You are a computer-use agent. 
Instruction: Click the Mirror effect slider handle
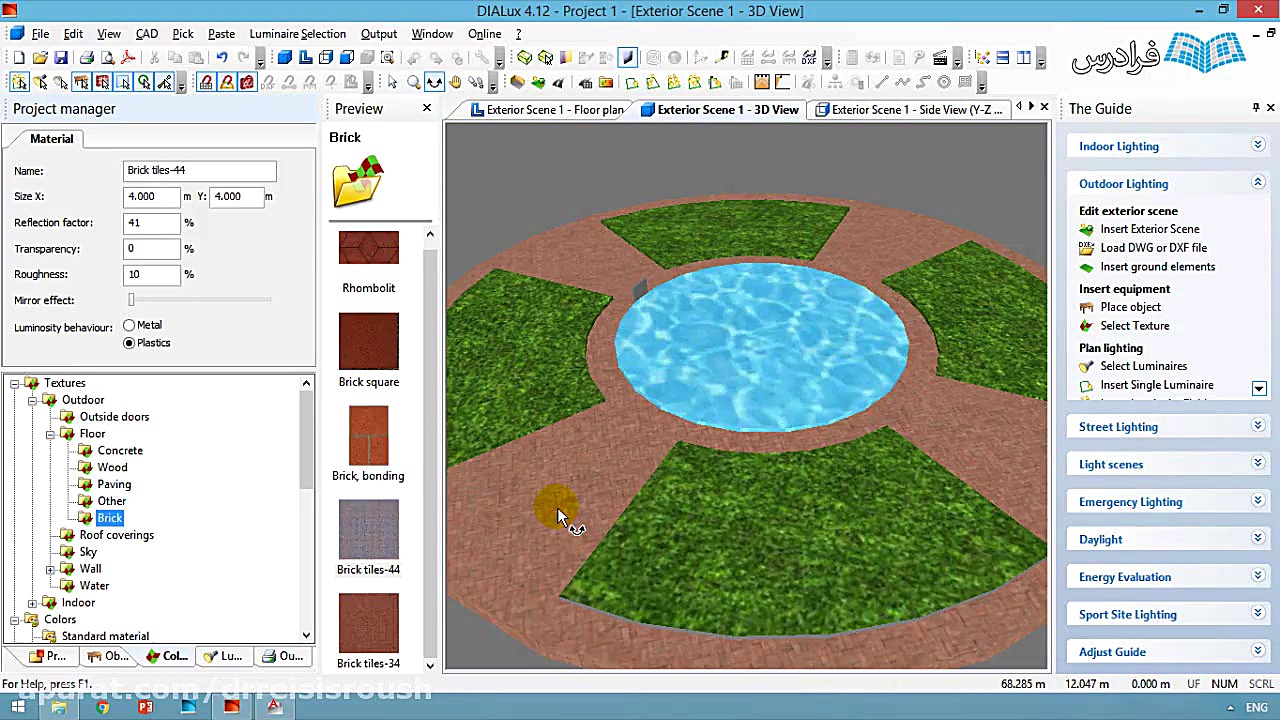pos(131,300)
